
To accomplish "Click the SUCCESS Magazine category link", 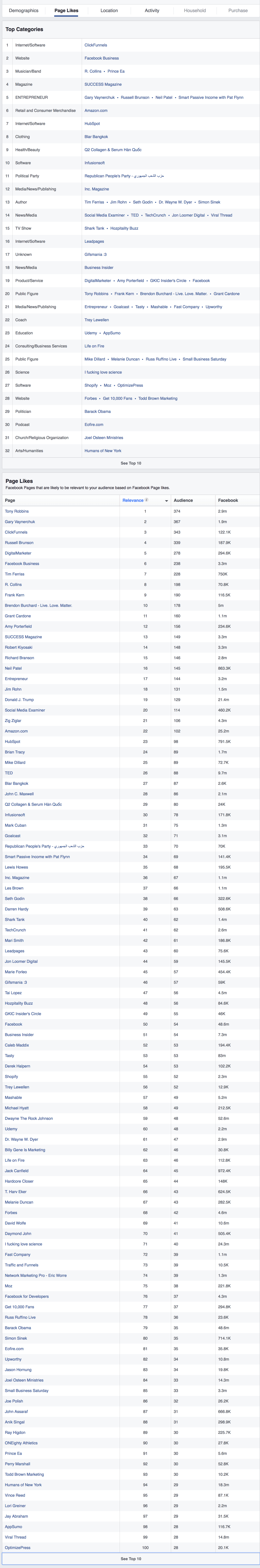I will (x=103, y=85).
